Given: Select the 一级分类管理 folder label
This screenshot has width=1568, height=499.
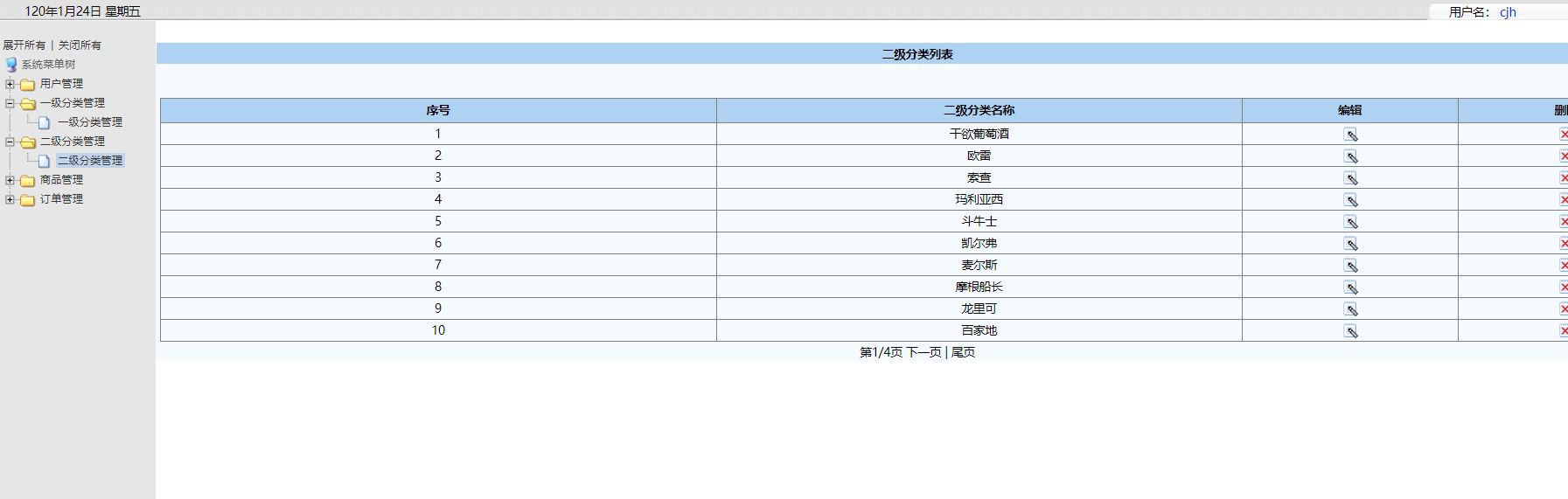Looking at the screenshot, I should coord(72,103).
